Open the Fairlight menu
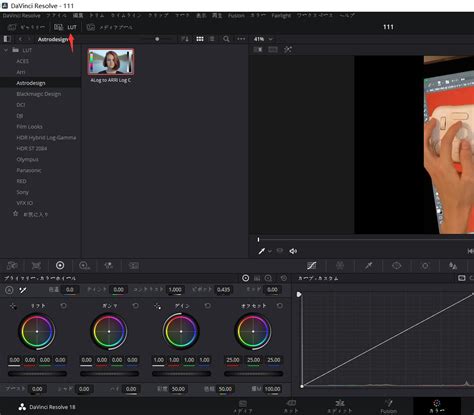 pyautogui.click(x=281, y=16)
